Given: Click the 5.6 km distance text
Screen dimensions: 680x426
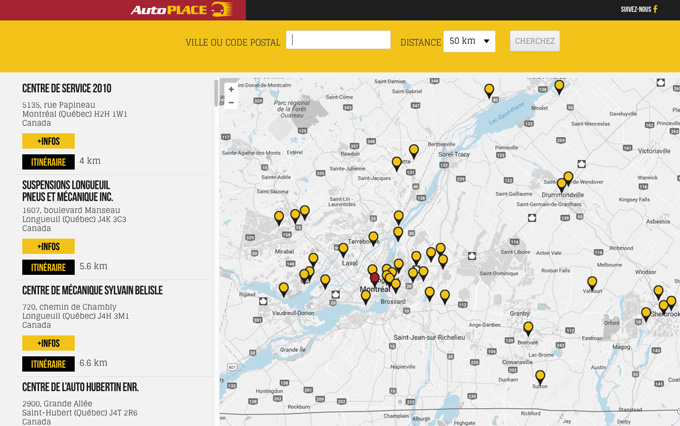Looking at the screenshot, I should pos(93,266).
